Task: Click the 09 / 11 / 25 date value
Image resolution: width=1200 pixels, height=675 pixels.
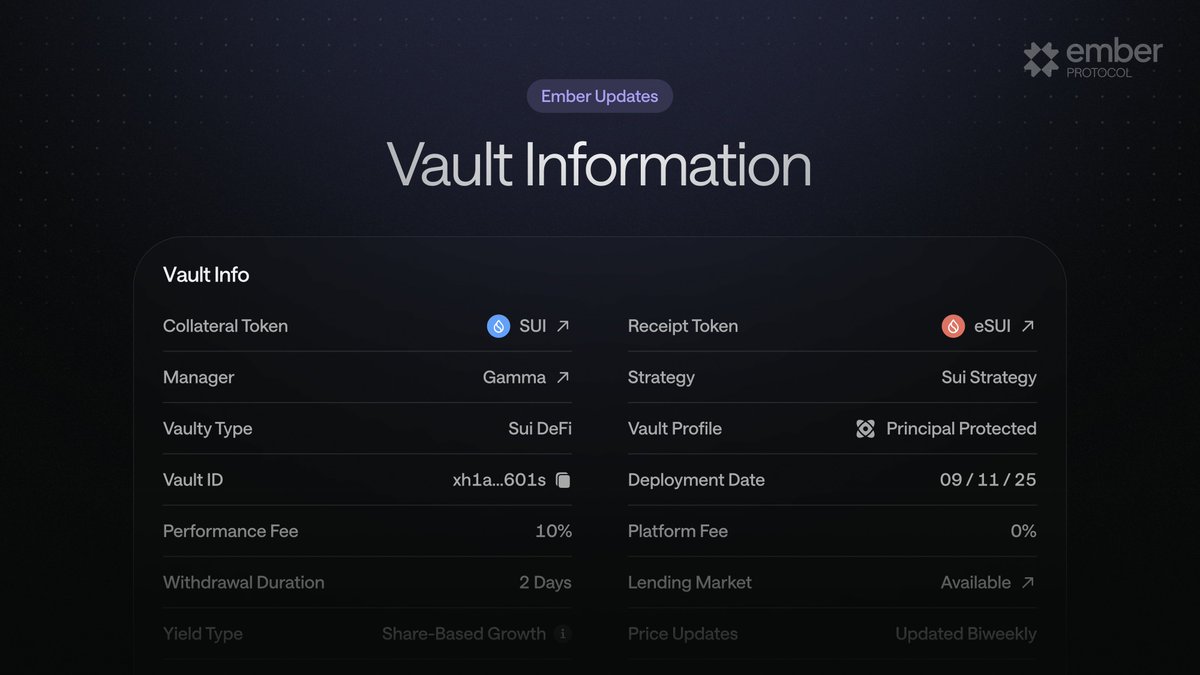Action: click(988, 480)
